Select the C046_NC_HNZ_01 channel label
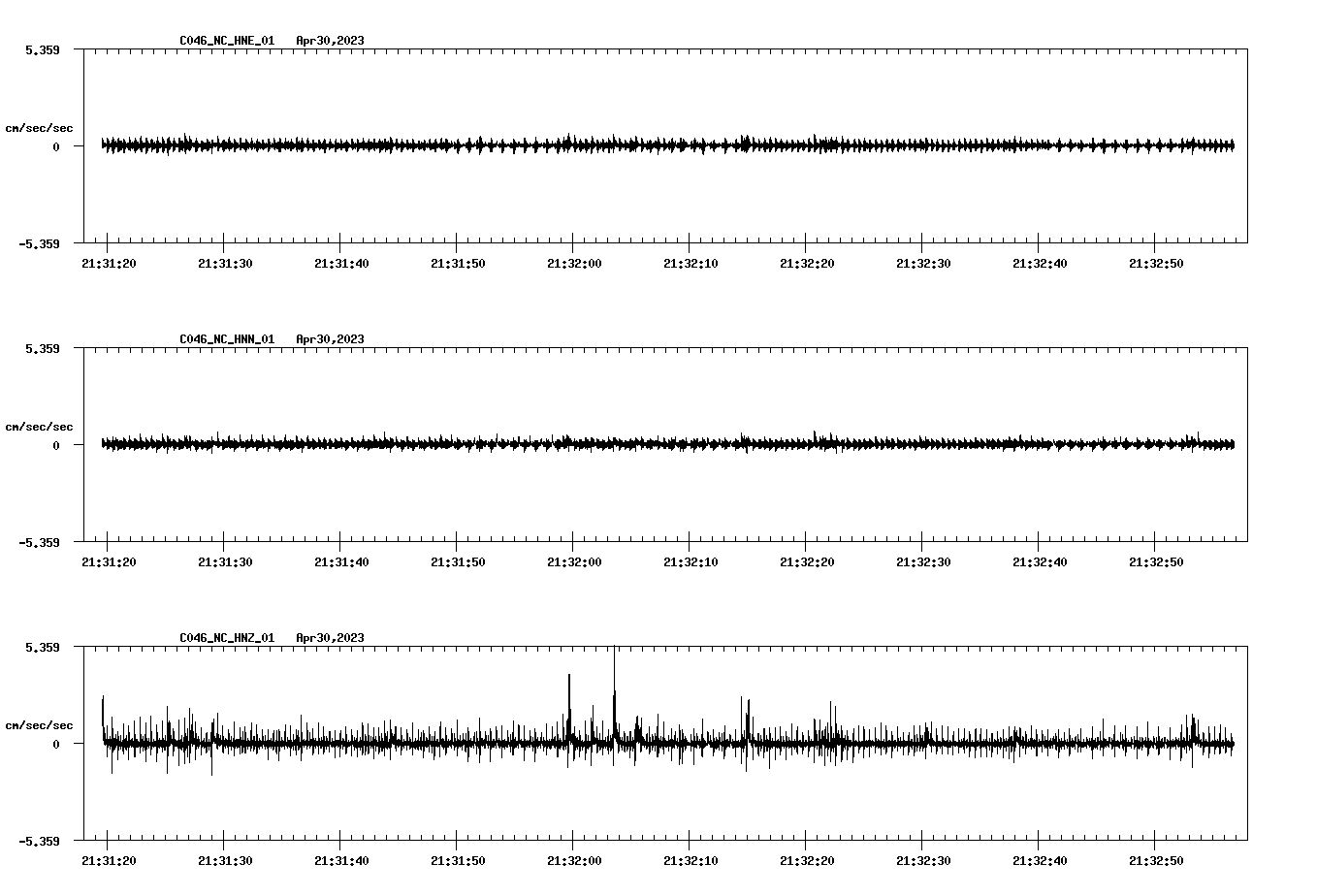Screen dimensions: 1317x896 [225, 638]
